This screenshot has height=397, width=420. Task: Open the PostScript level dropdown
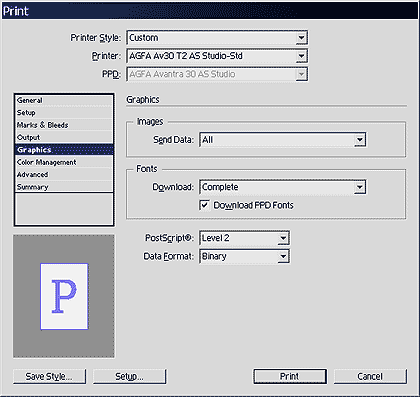244,238
